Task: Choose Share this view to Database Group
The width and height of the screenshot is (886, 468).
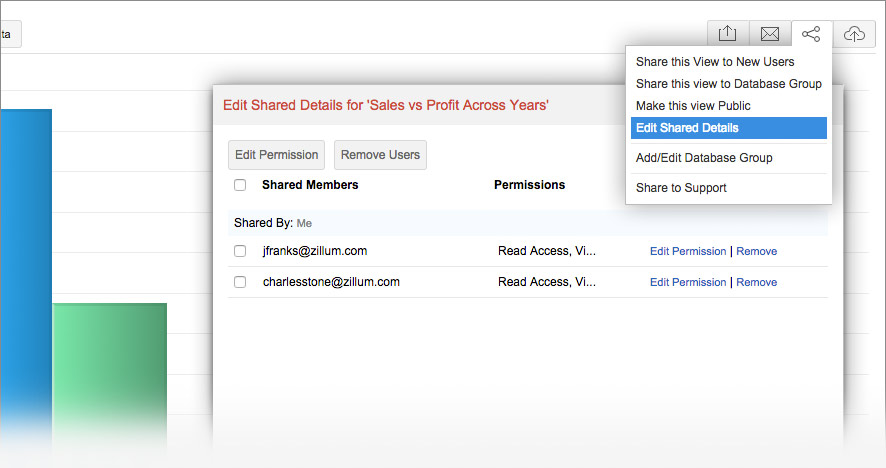Action: [728, 84]
